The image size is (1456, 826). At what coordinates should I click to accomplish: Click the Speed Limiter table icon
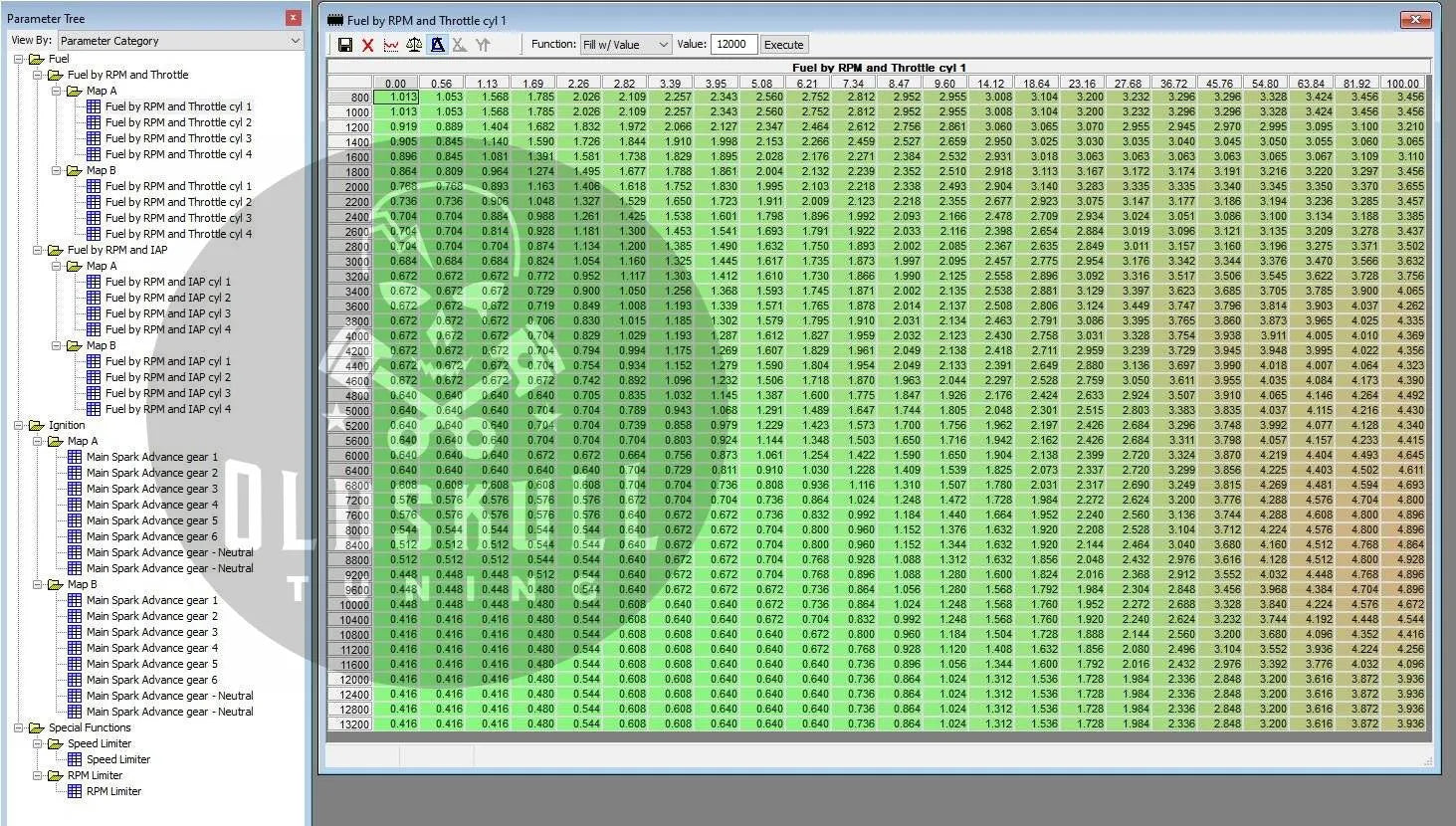75,759
